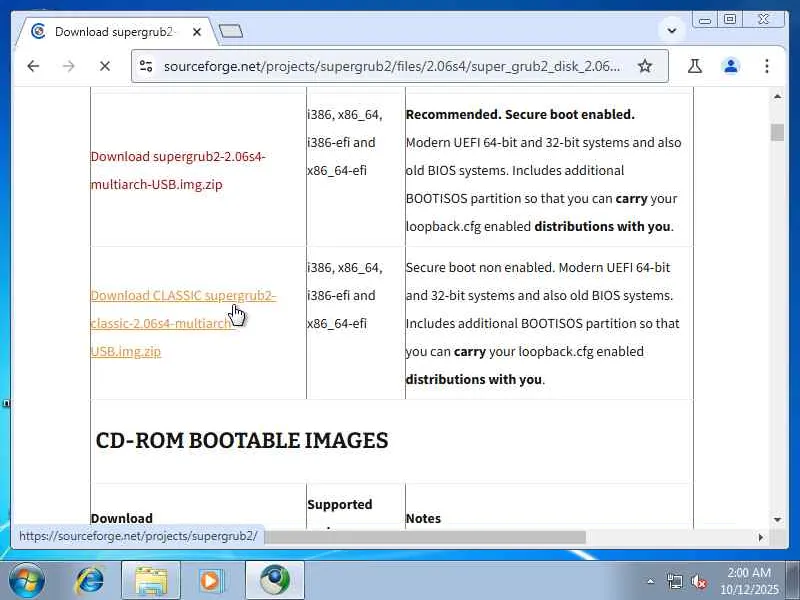
Task: Click the 'CD-ROM BOOTABLE IMAGES' heading
Action: tap(242, 440)
